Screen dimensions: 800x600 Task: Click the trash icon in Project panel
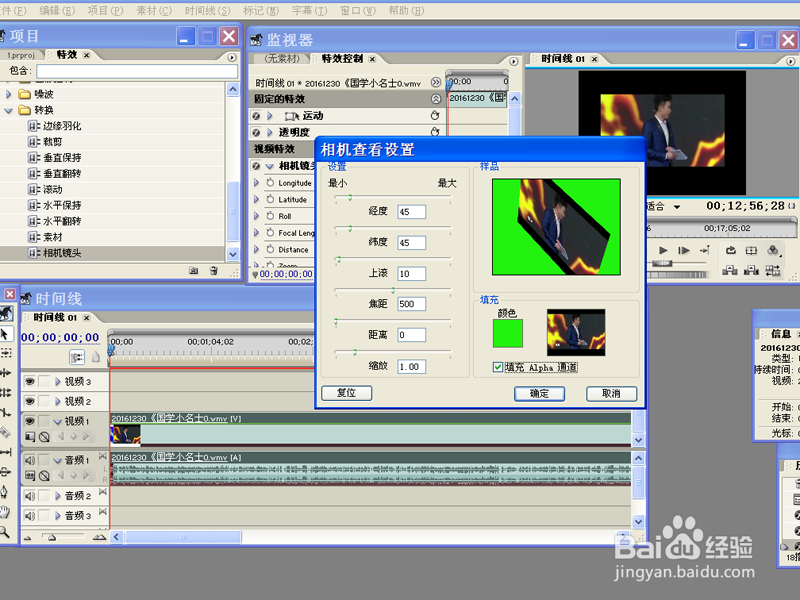click(214, 271)
